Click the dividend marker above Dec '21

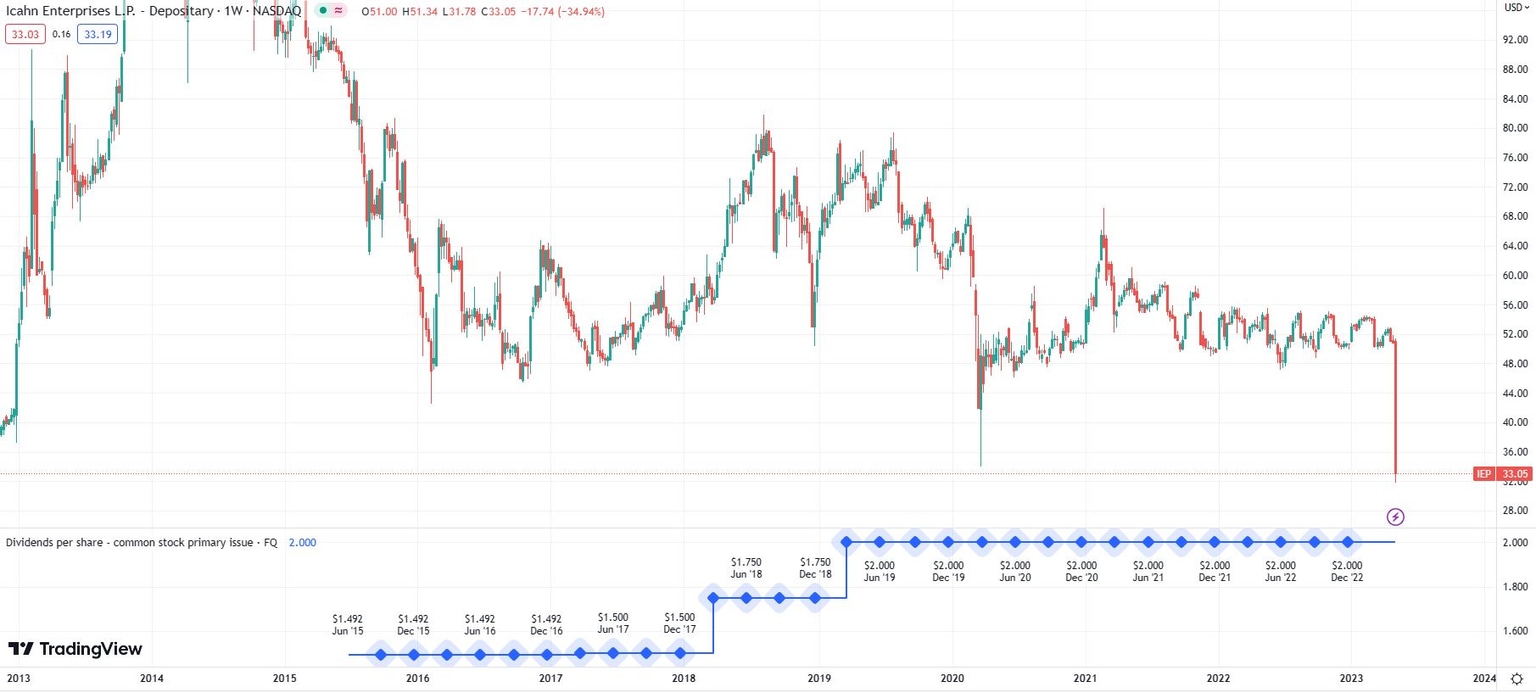pyautogui.click(x=1214, y=542)
